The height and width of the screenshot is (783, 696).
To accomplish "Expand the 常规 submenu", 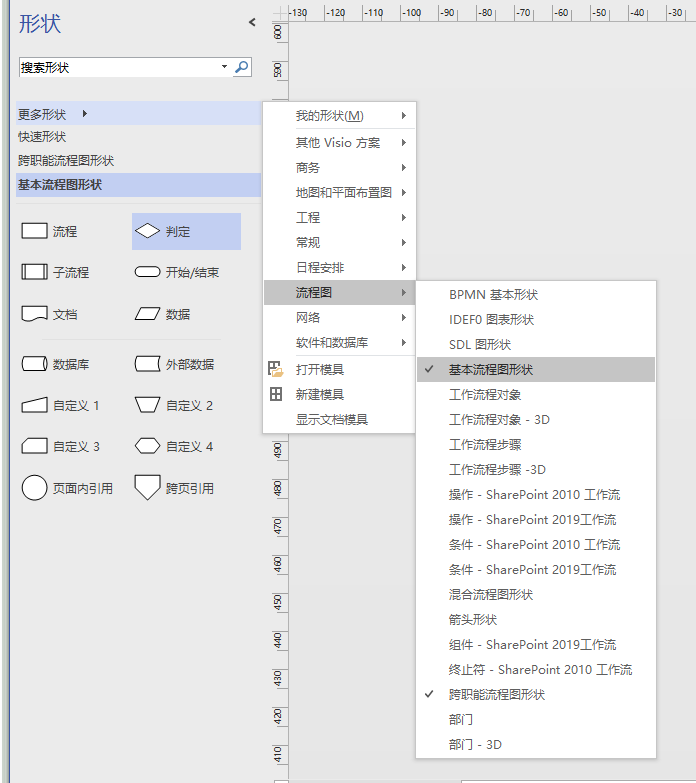I will pos(340,243).
